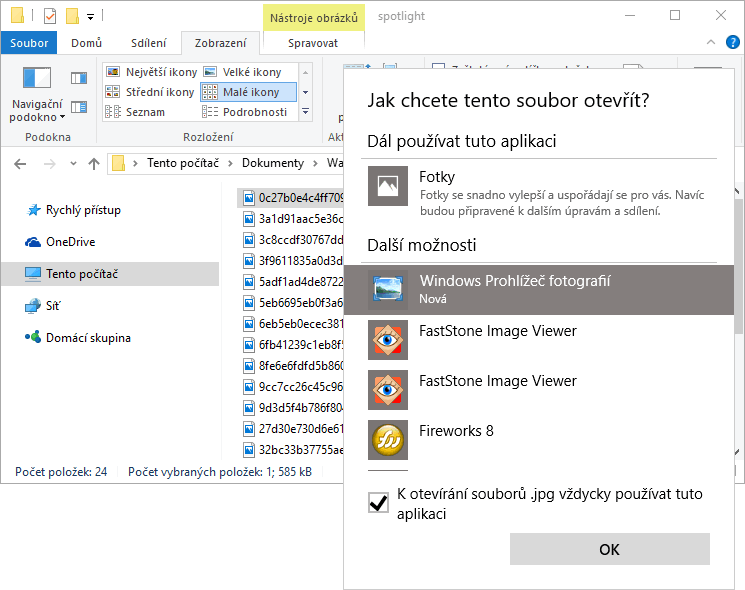Click the Properties checkmark icon in the title bar
This screenshot has height=590, width=745.
49,16
